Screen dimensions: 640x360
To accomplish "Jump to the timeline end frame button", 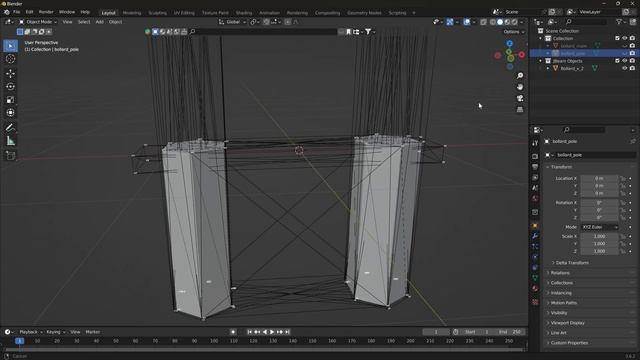I will 287,332.
